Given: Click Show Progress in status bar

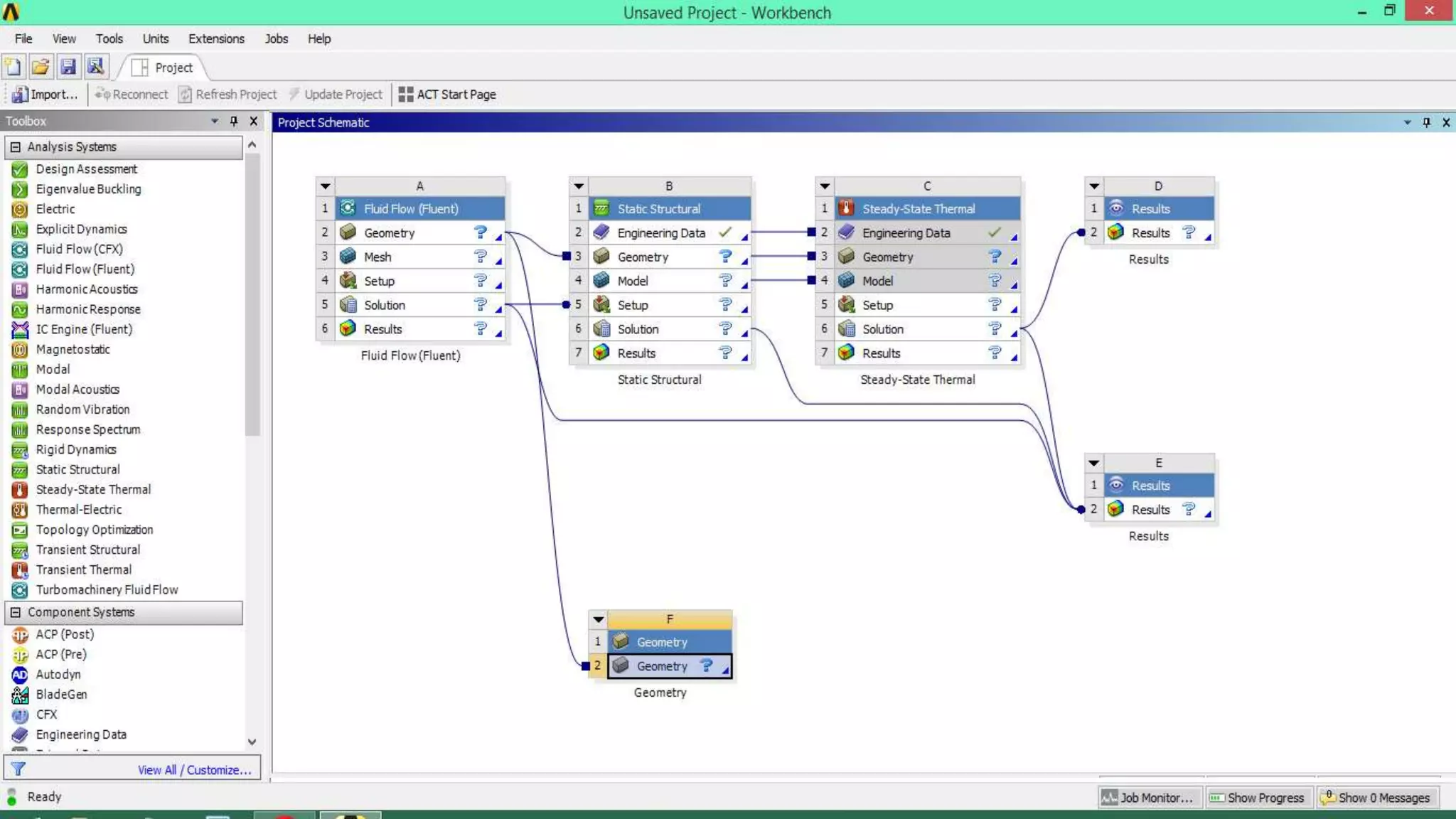Looking at the screenshot, I should (x=1257, y=798).
